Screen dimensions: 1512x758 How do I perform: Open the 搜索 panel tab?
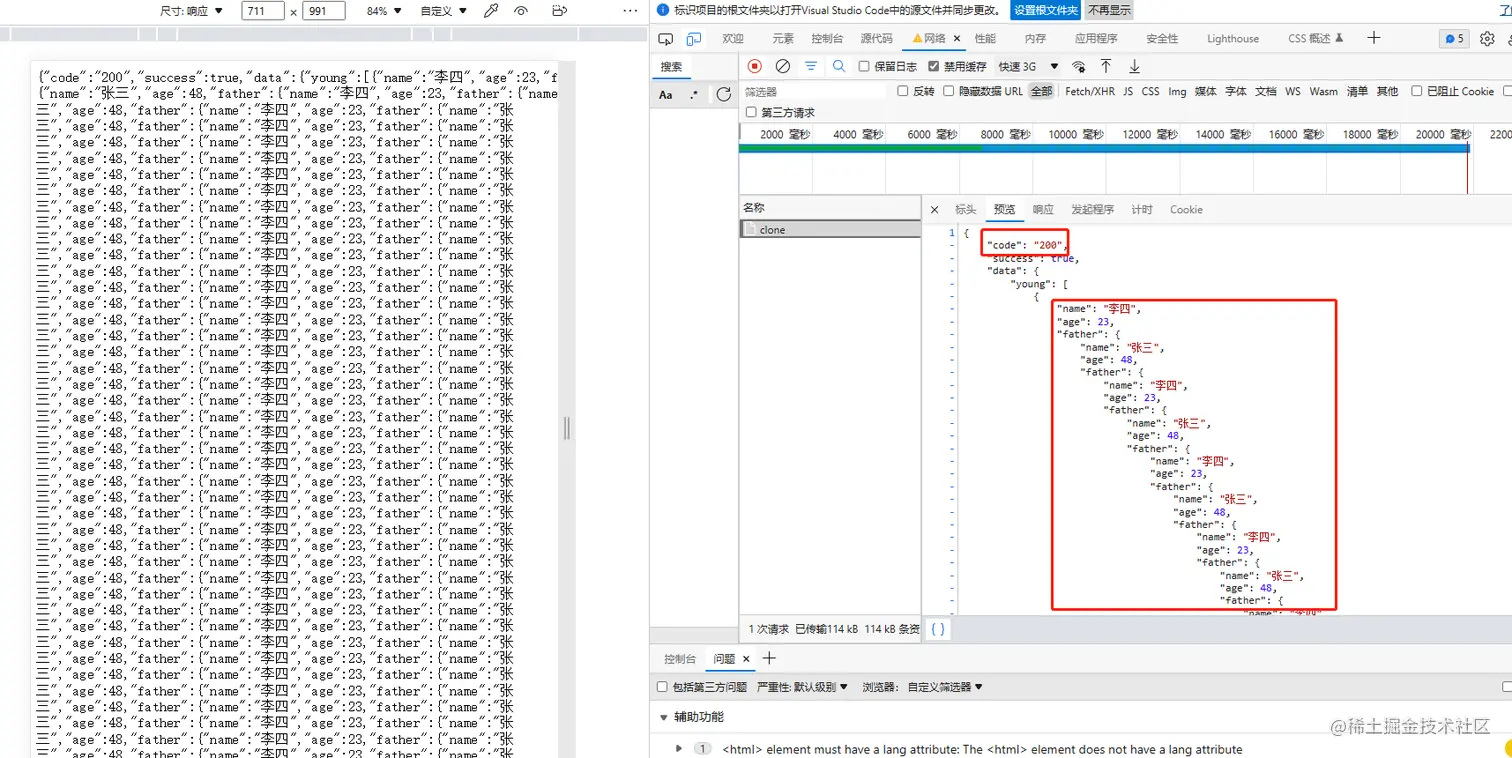tap(672, 67)
